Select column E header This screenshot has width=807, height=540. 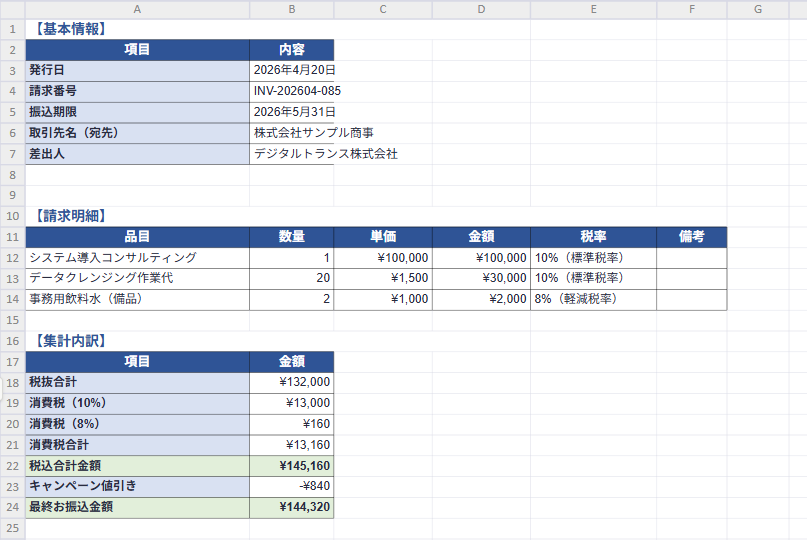[x=593, y=9]
